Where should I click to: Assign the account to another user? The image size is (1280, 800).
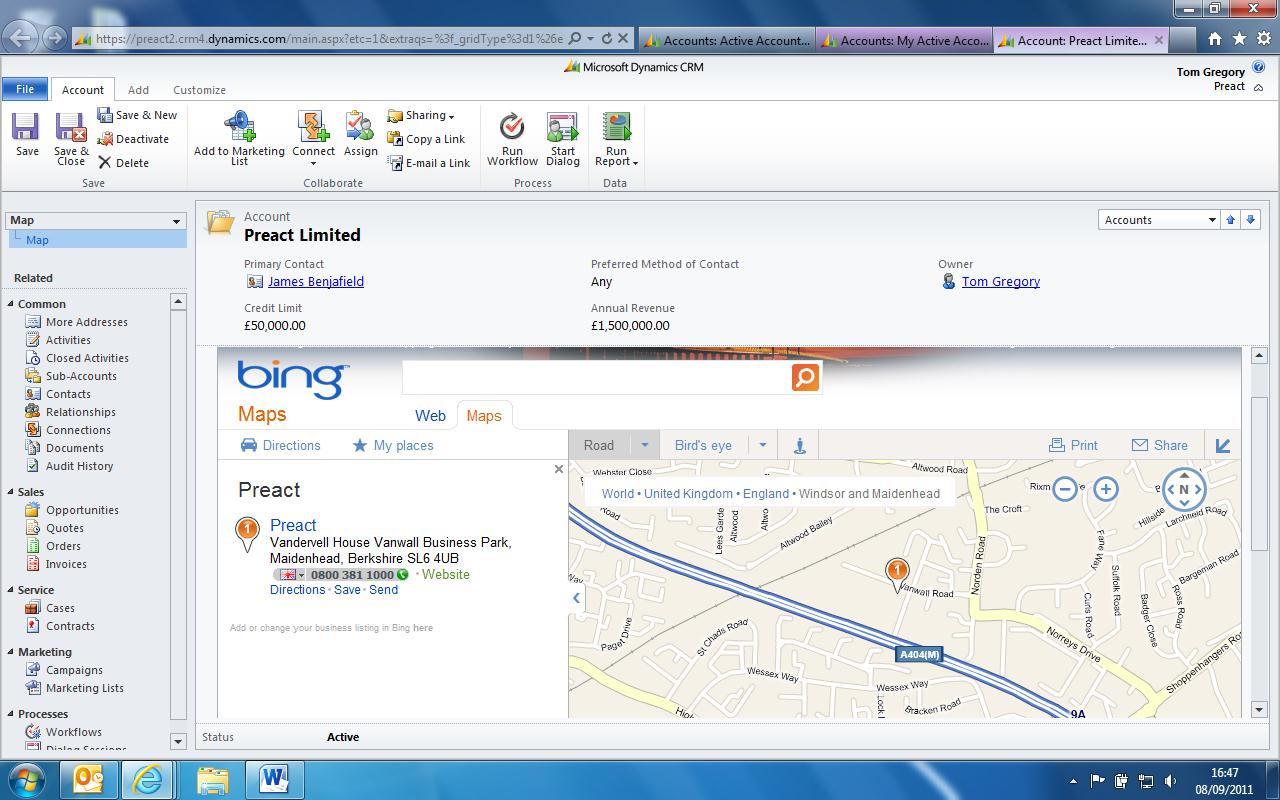(360, 135)
